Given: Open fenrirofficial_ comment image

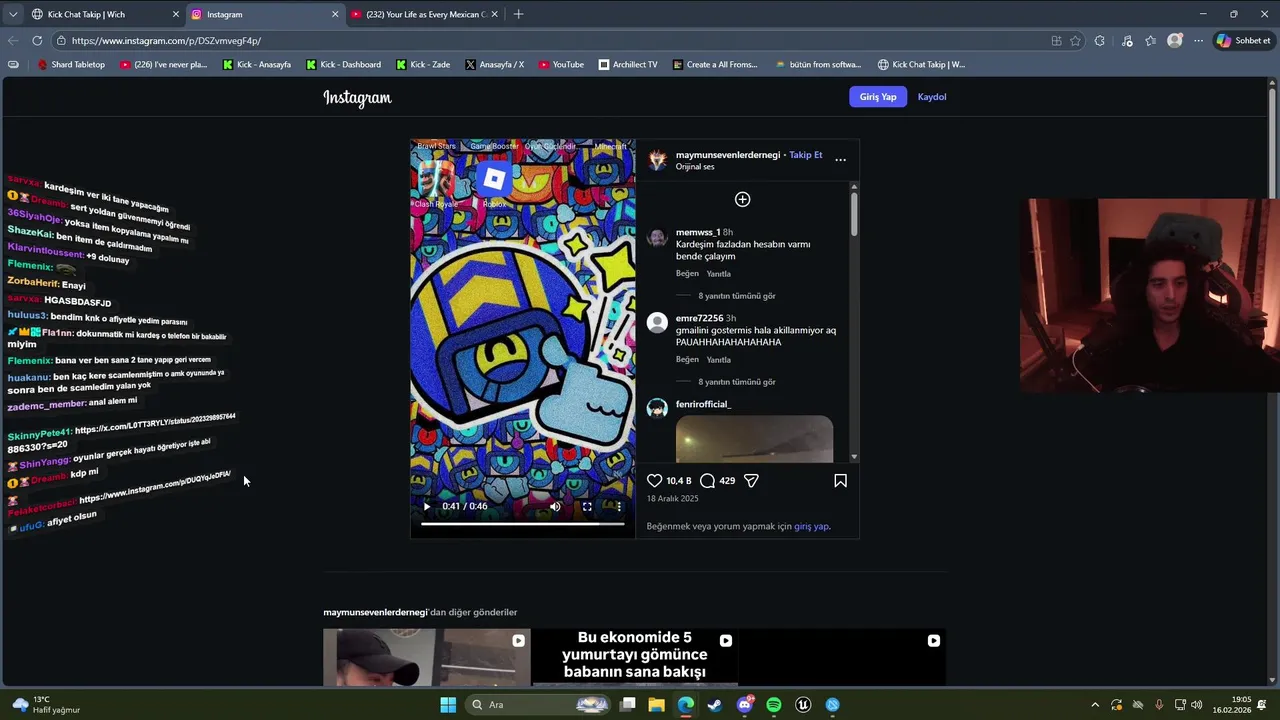Looking at the screenshot, I should click(754, 439).
